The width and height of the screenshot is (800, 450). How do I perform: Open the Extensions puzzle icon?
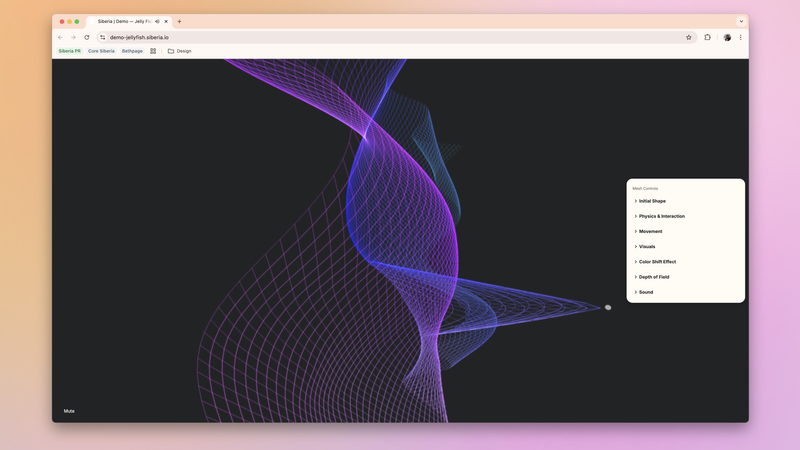pyautogui.click(x=707, y=37)
